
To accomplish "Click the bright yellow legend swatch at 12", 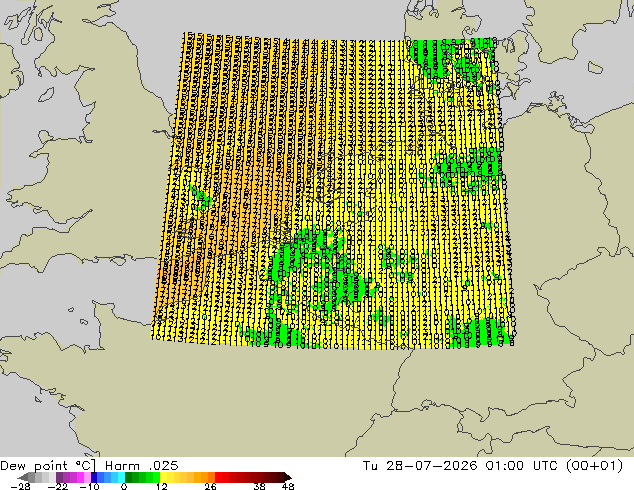I will tap(163, 477).
